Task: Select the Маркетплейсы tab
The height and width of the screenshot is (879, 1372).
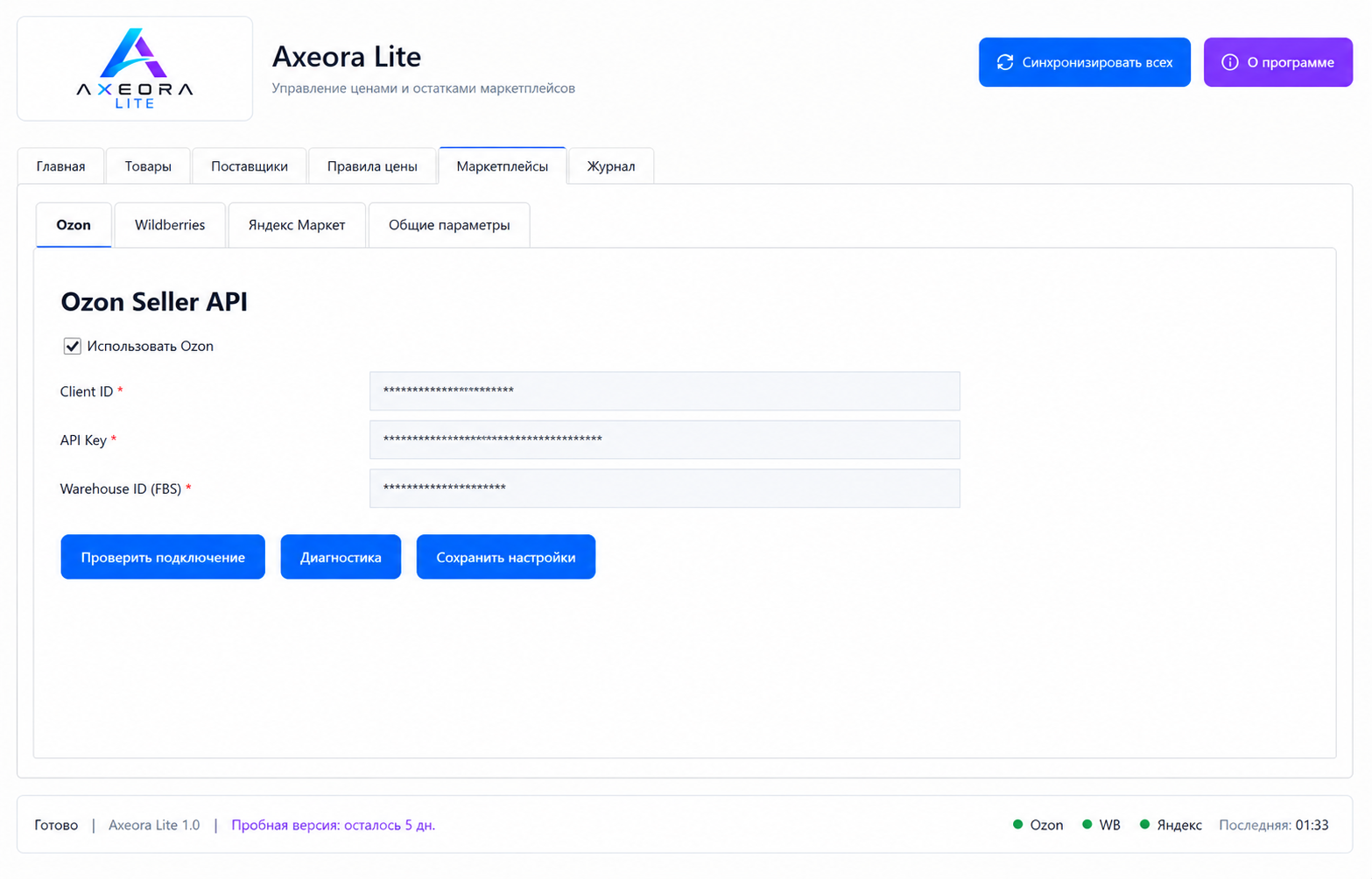Action: [x=503, y=166]
